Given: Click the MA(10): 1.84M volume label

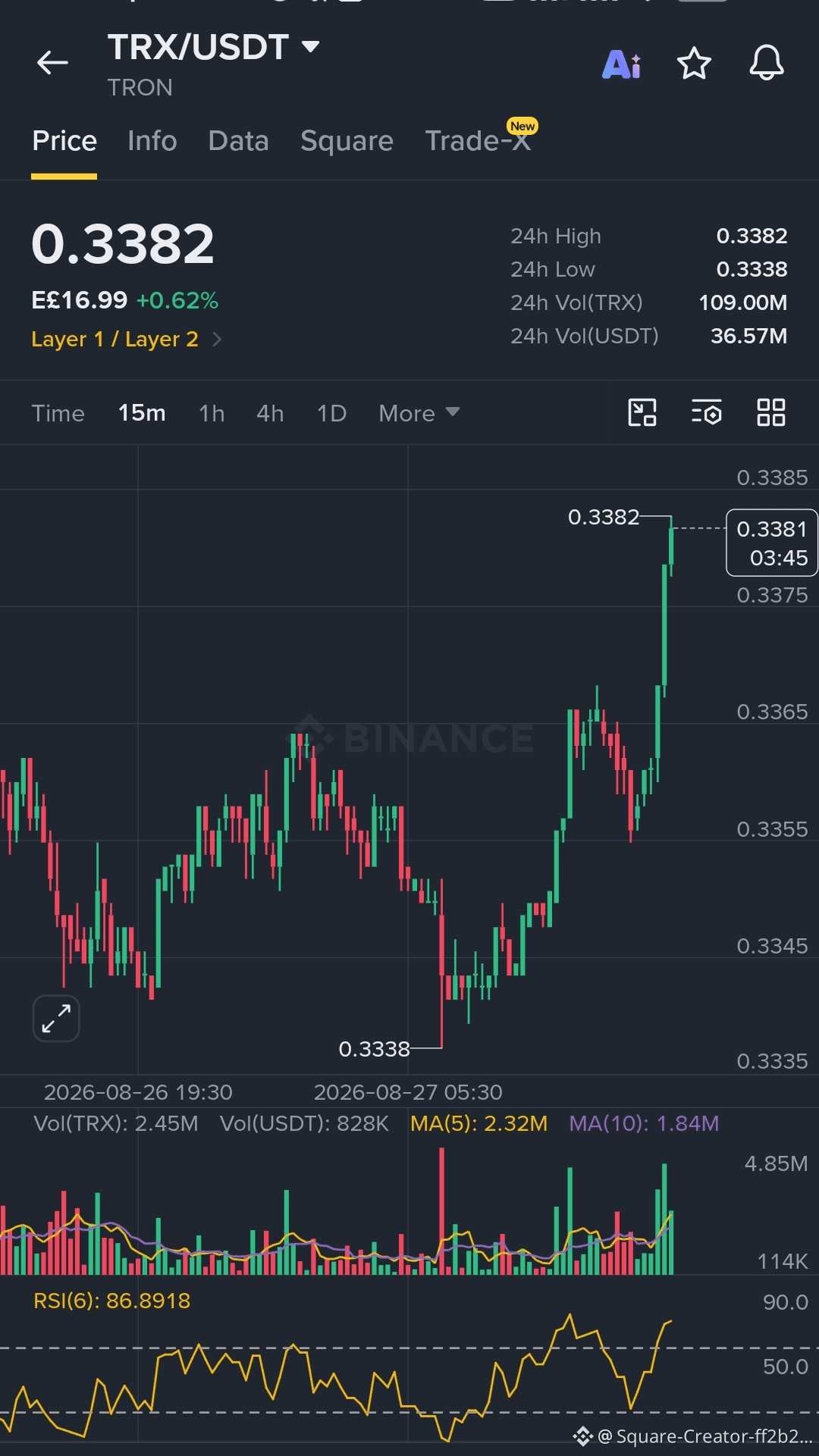Looking at the screenshot, I should [644, 1123].
